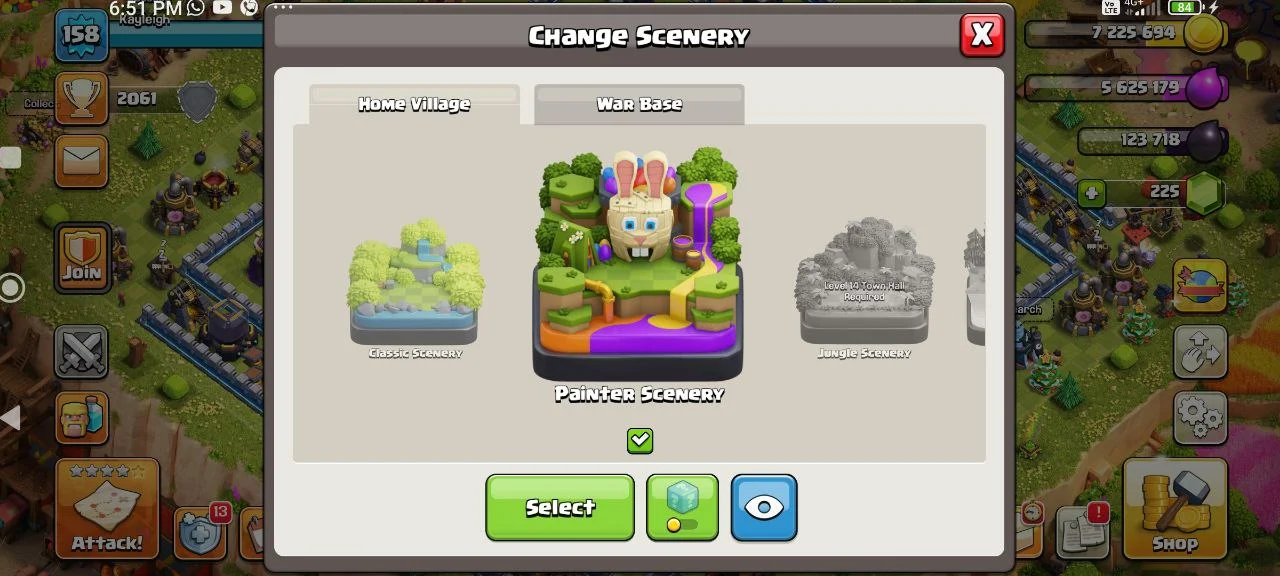Open the Shop hammer icon
Screen dimensions: 1280x576
point(1175,508)
